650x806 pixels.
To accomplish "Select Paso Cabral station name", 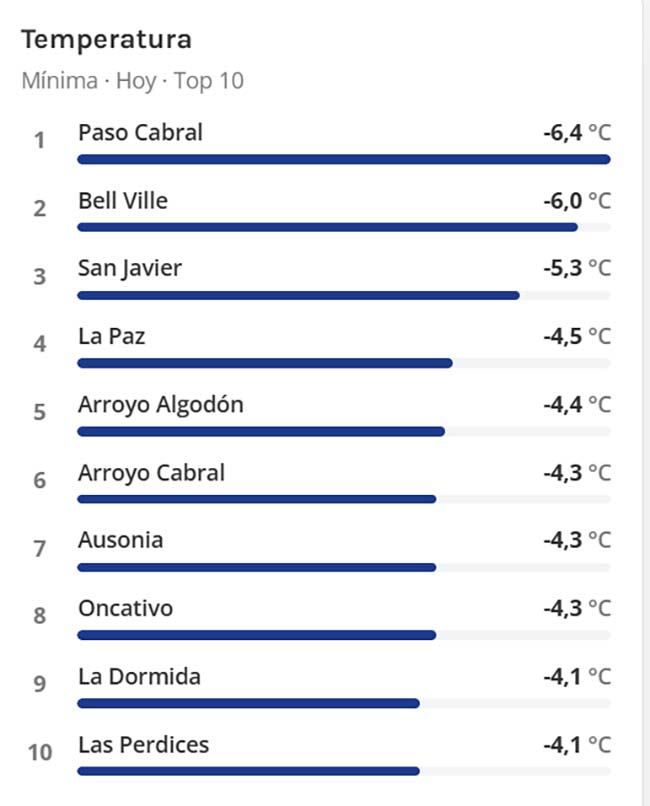I will 140,133.
